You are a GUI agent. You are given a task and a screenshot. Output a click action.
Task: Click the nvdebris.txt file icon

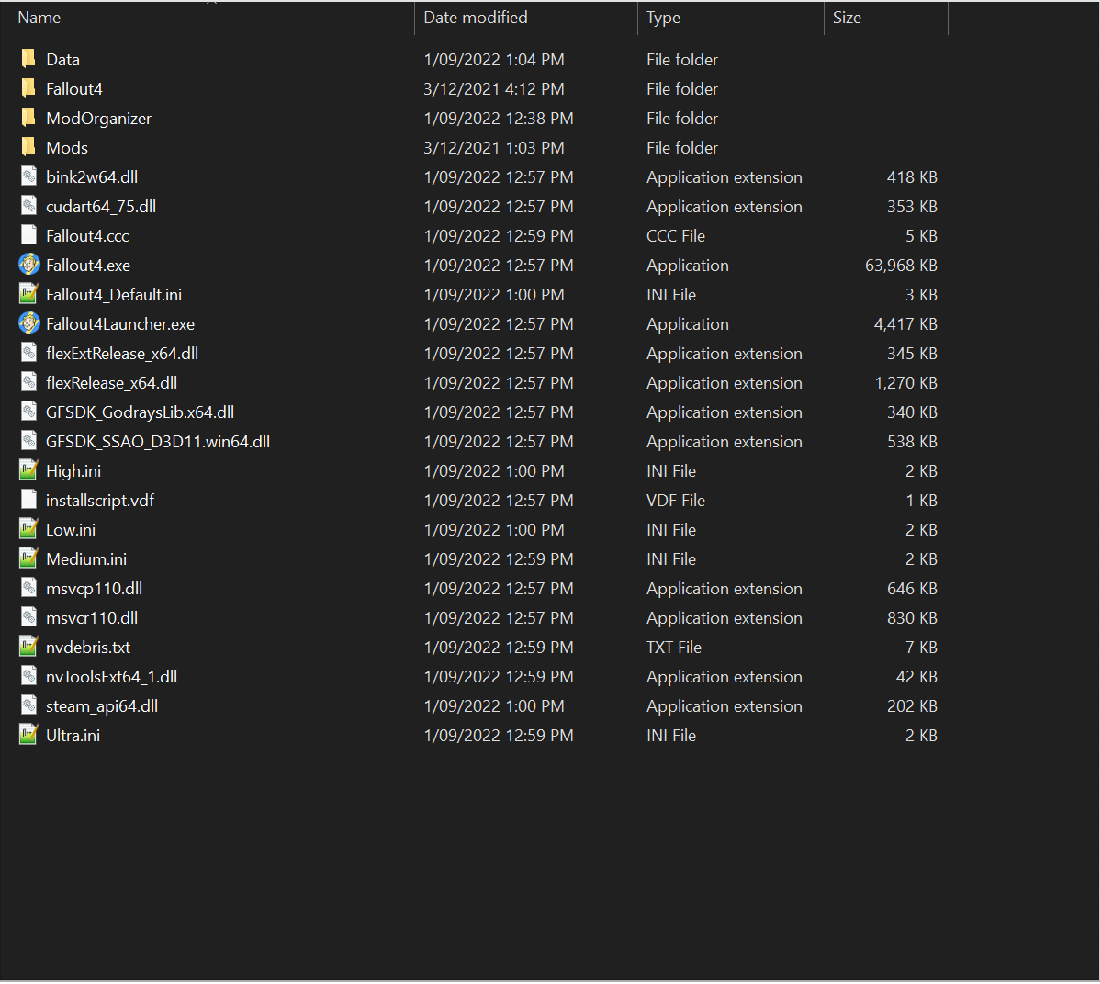click(28, 647)
